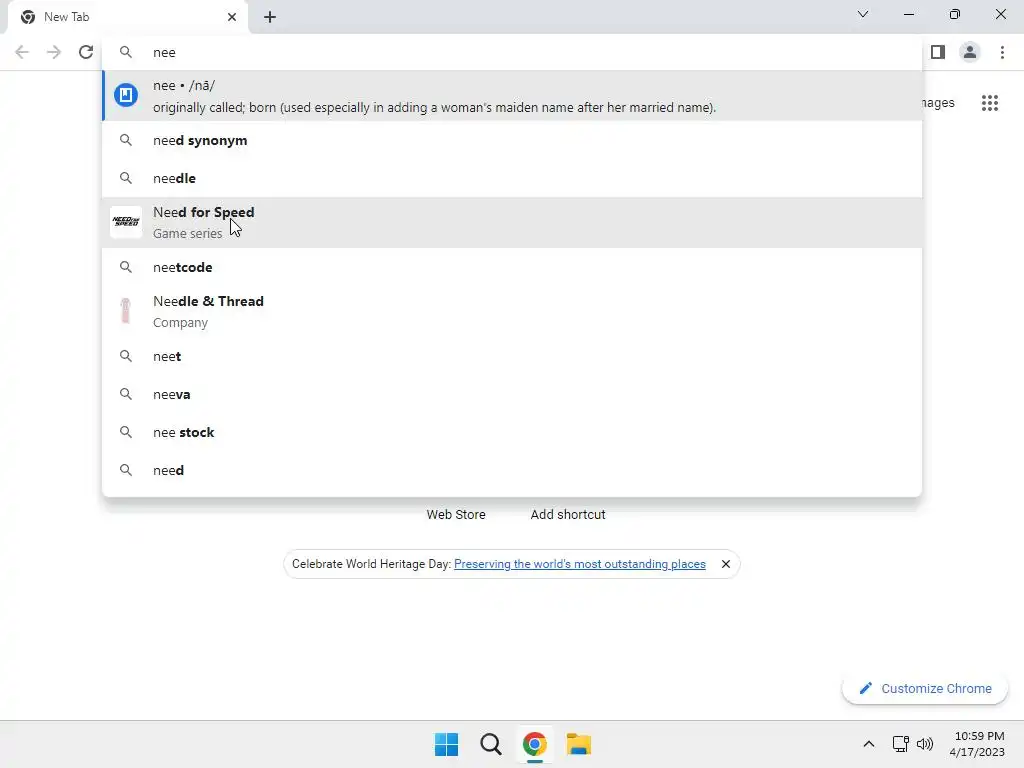
Task: Open the Google apps grid
Action: point(990,103)
